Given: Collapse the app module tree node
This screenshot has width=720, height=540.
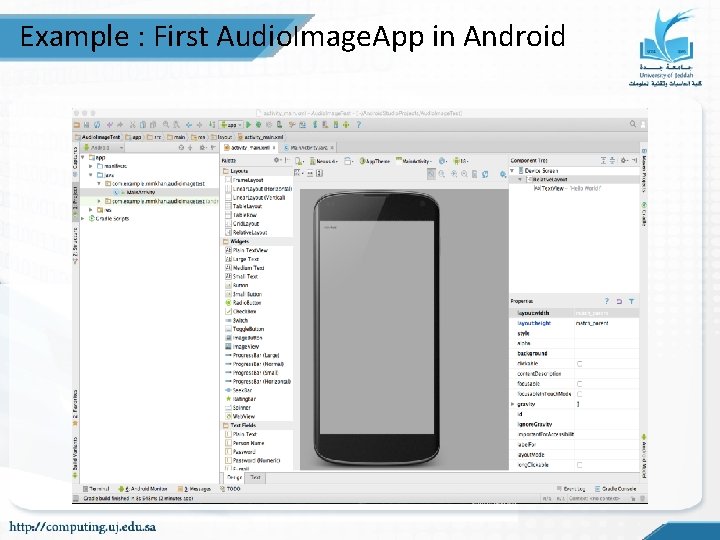Looking at the screenshot, I should coord(83,158).
